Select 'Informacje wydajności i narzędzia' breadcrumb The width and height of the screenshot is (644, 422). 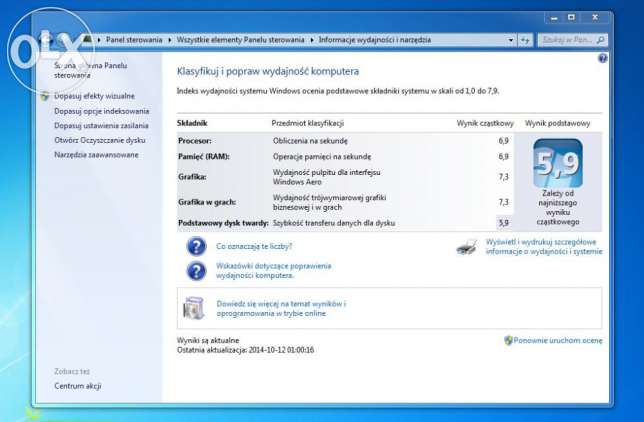[x=375, y=40]
